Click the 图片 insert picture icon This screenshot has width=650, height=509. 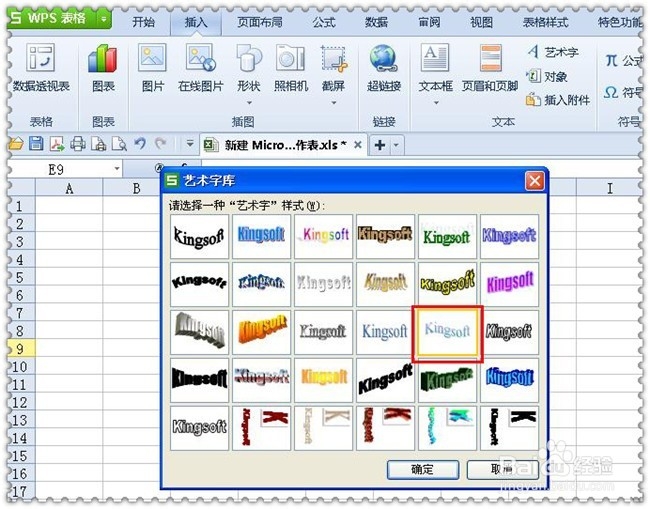click(x=153, y=58)
